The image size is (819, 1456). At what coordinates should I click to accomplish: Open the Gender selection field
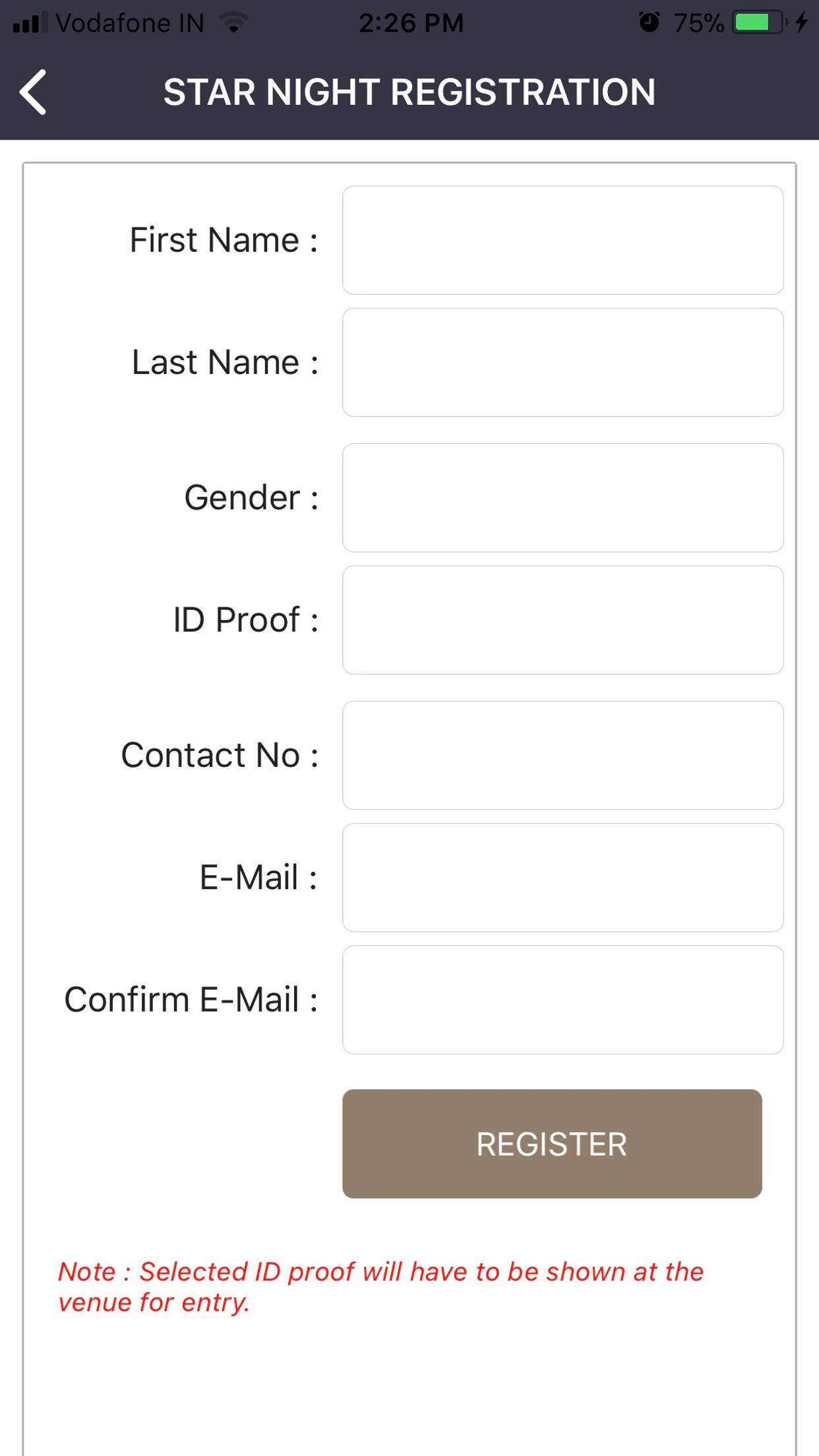coord(562,497)
